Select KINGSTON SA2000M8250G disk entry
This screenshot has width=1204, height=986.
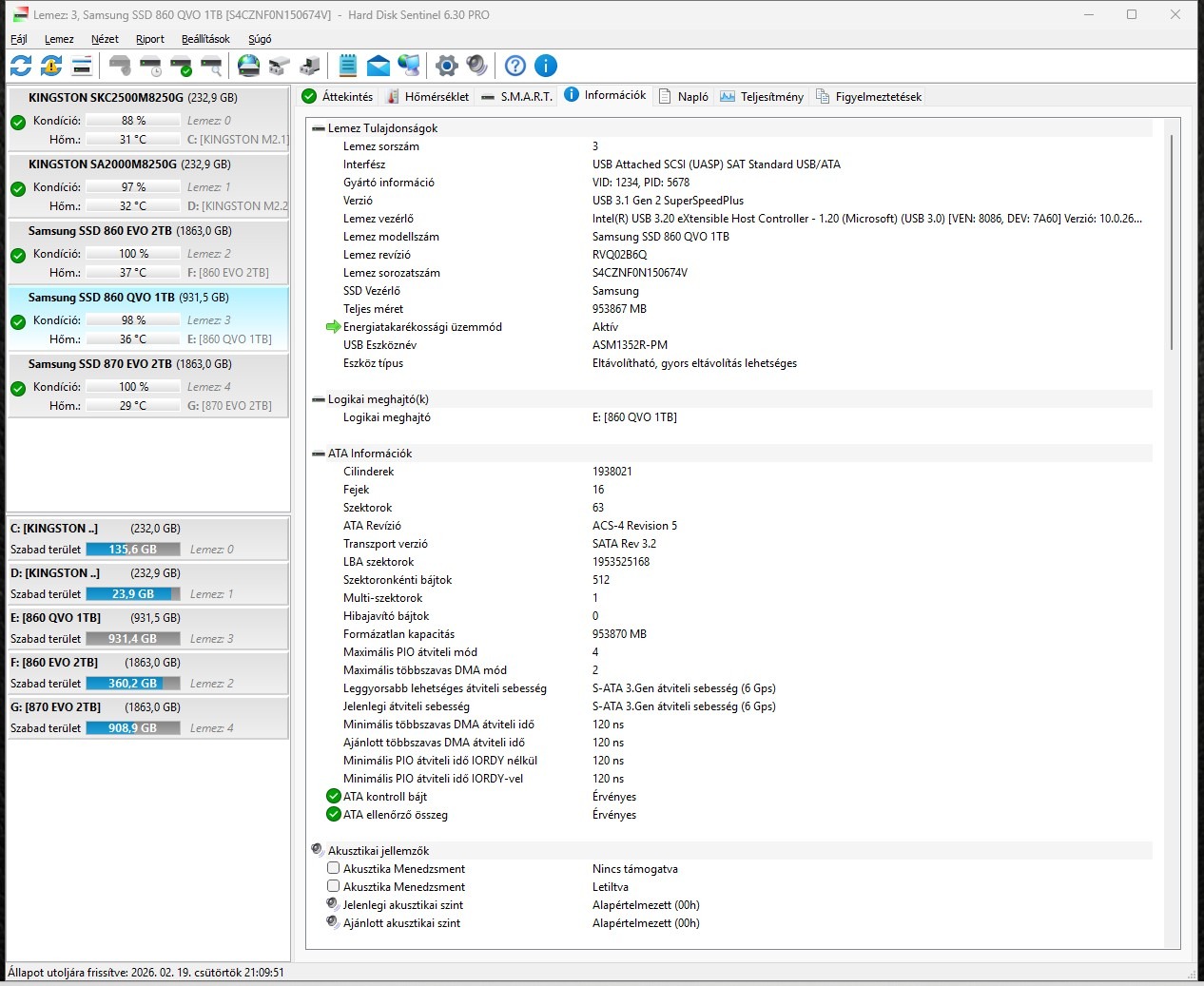coord(148,185)
